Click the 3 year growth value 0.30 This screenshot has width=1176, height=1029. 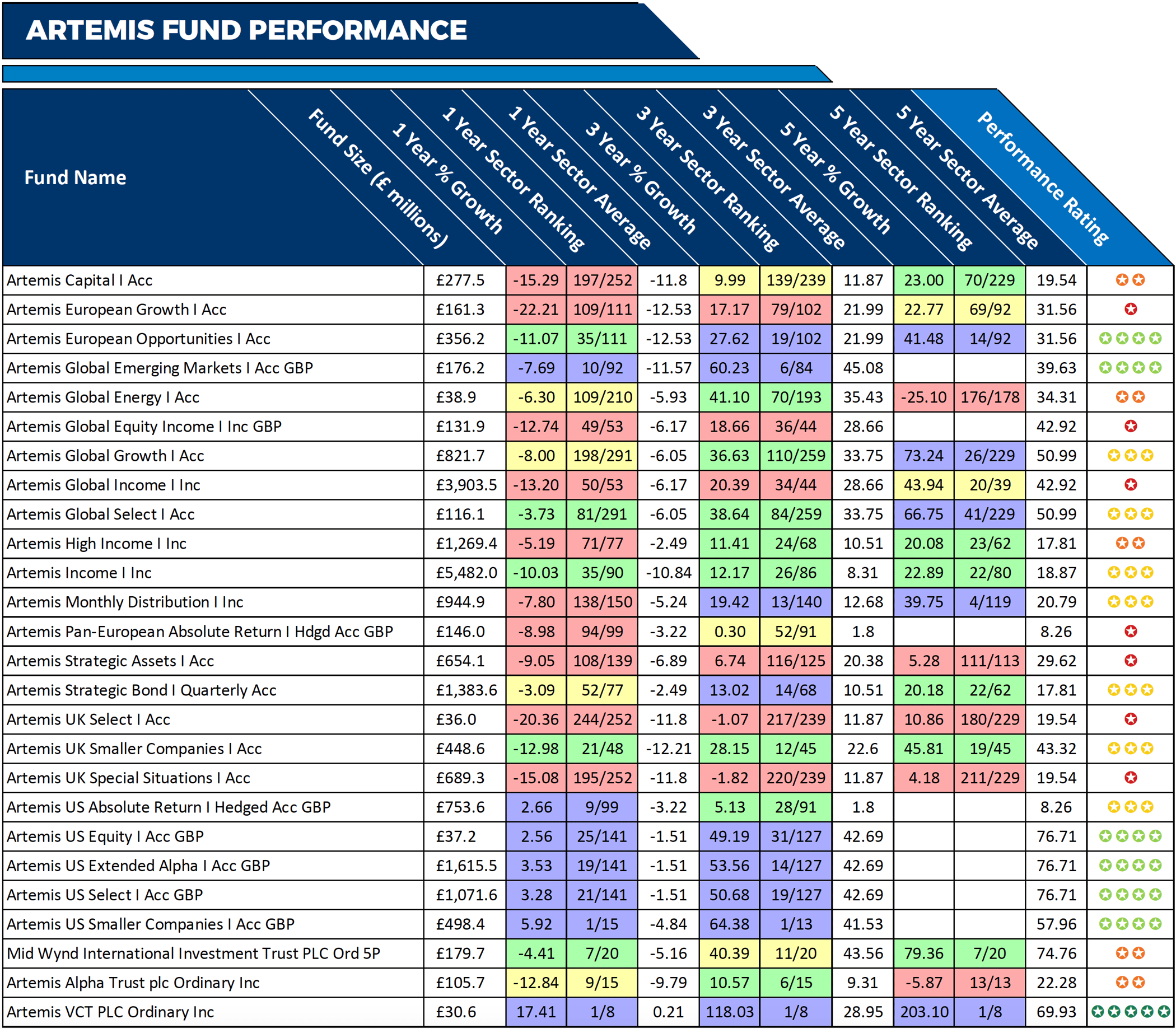730,632
